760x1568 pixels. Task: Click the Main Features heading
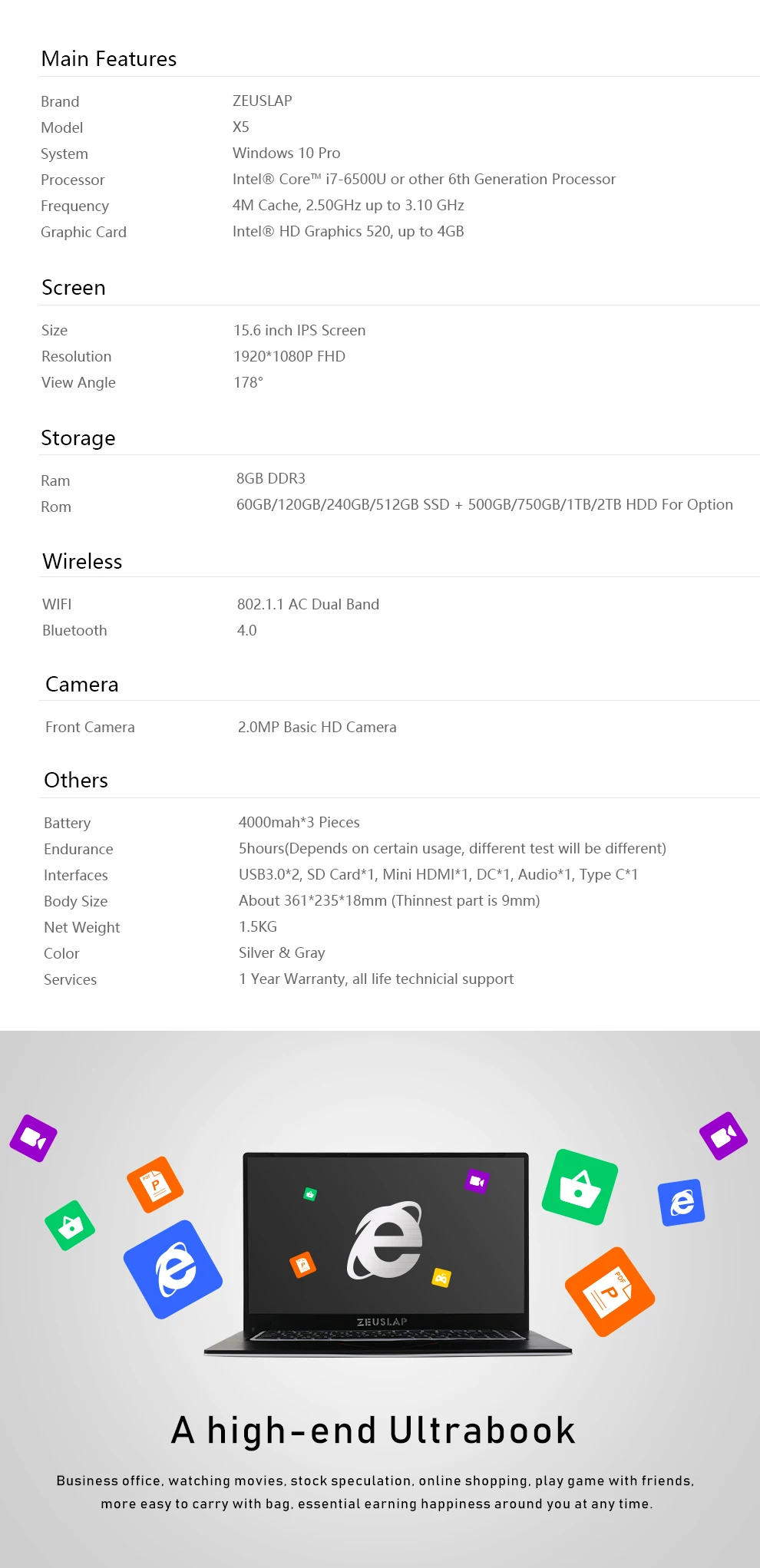point(109,59)
